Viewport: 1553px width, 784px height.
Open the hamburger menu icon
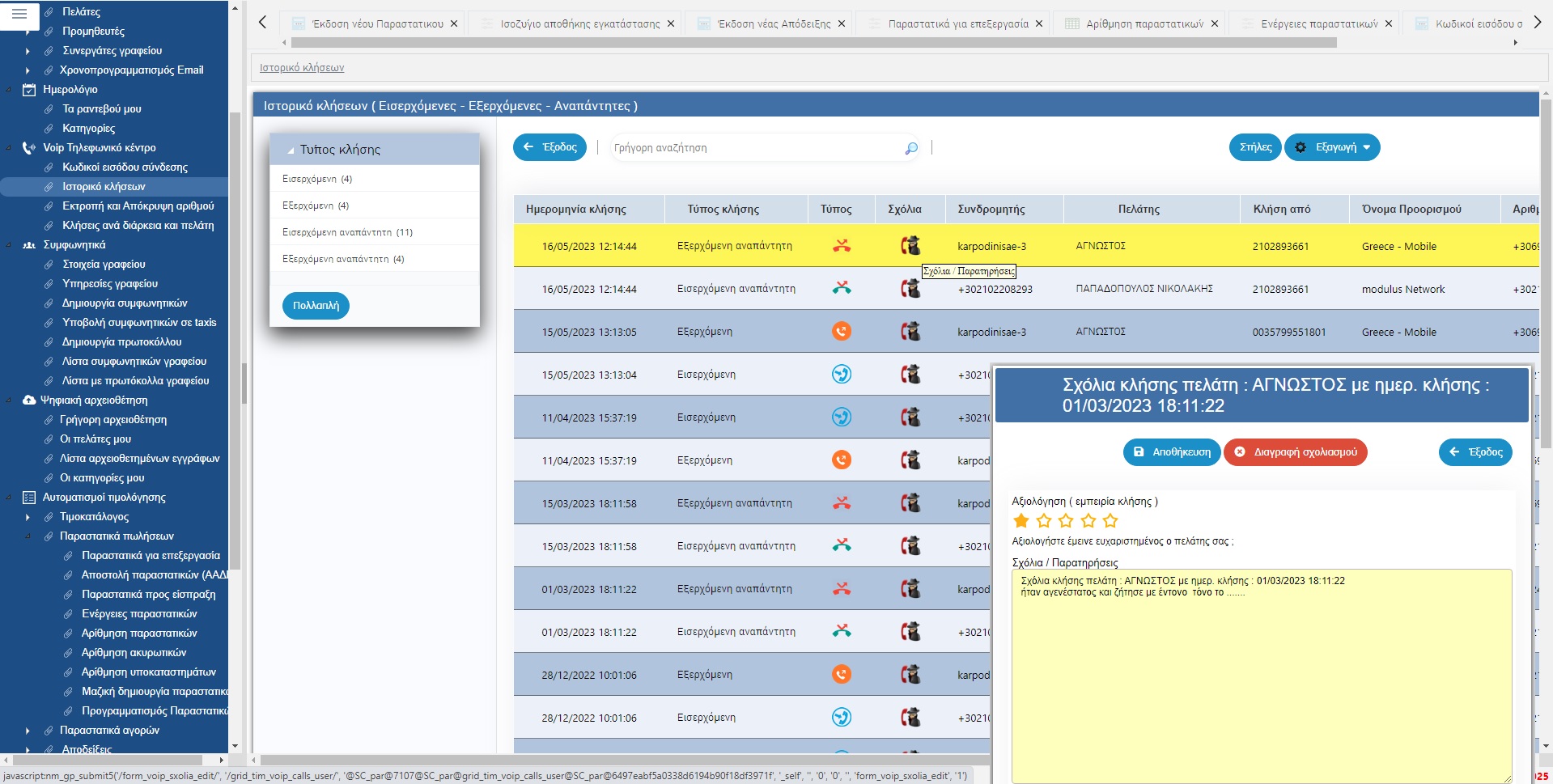click(20, 14)
